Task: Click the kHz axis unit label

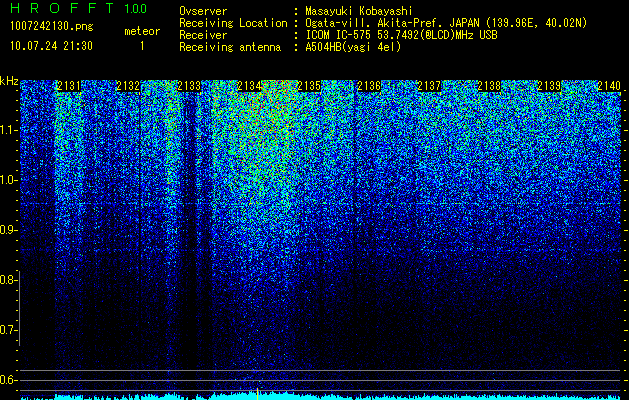Action: click(9, 81)
